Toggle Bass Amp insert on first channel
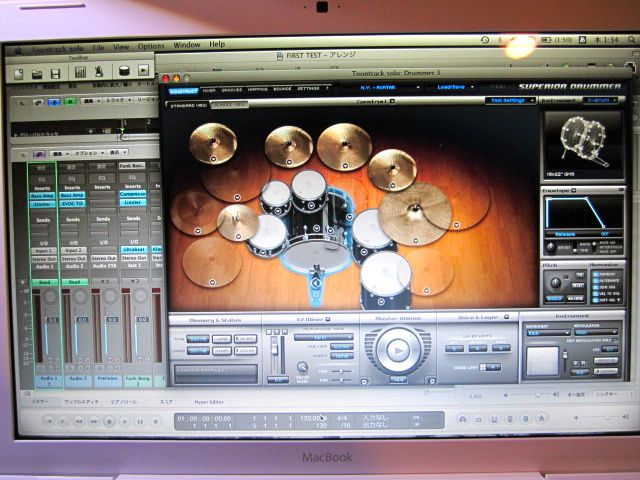 pyautogui.click(x=42, y=196)
